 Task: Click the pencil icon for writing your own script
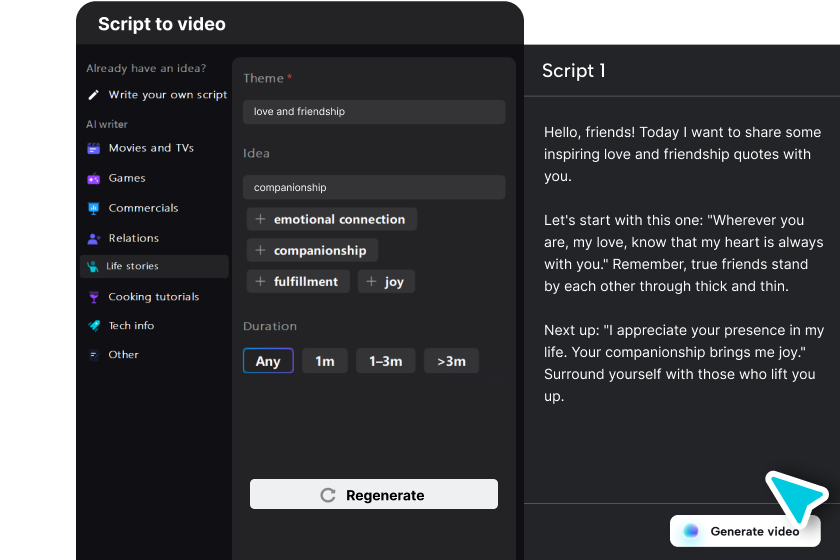coord(94,95)
